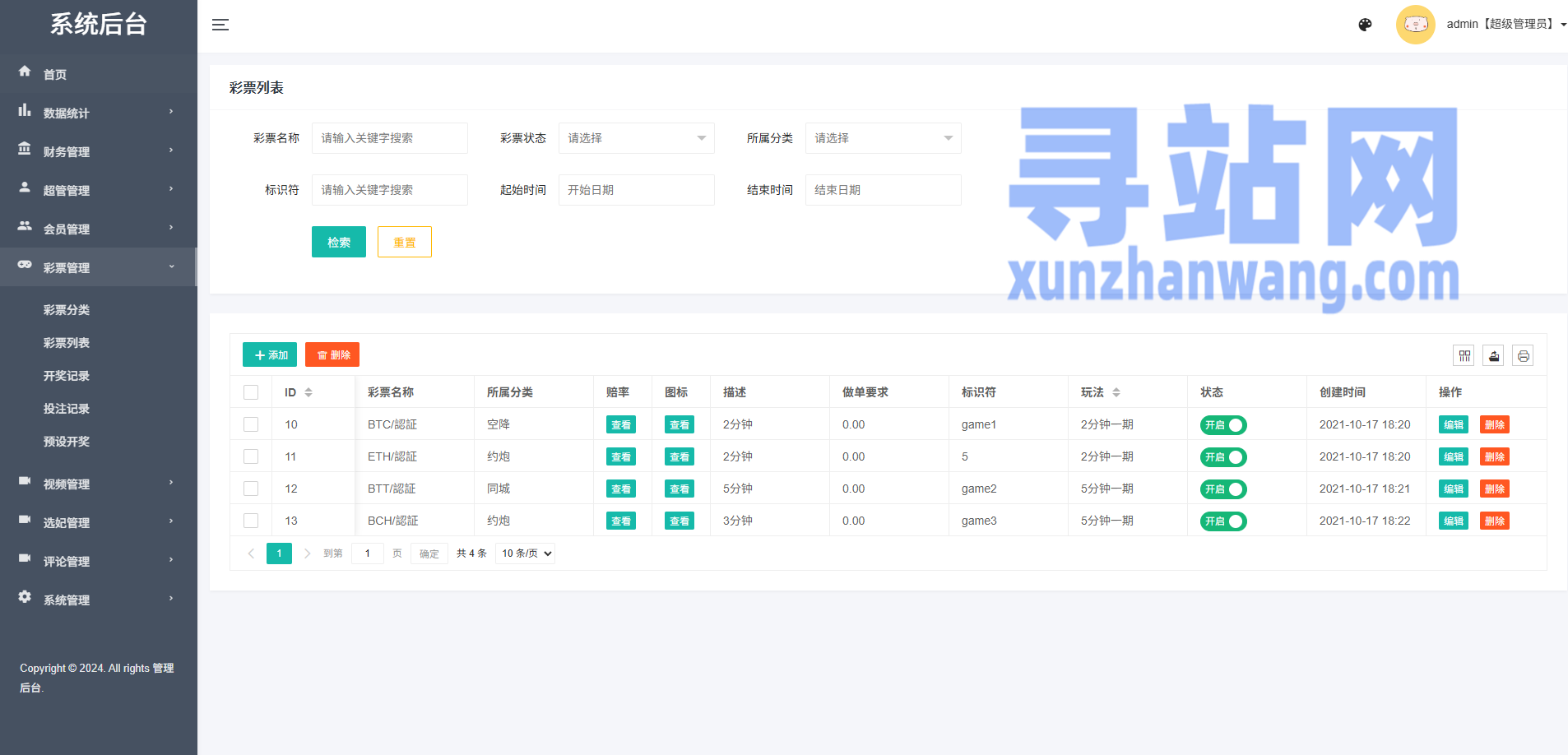The width and height of the screenshot is (1568, 755).
Task: Click the admin avatar image
Action: (x=1415, y=25)
